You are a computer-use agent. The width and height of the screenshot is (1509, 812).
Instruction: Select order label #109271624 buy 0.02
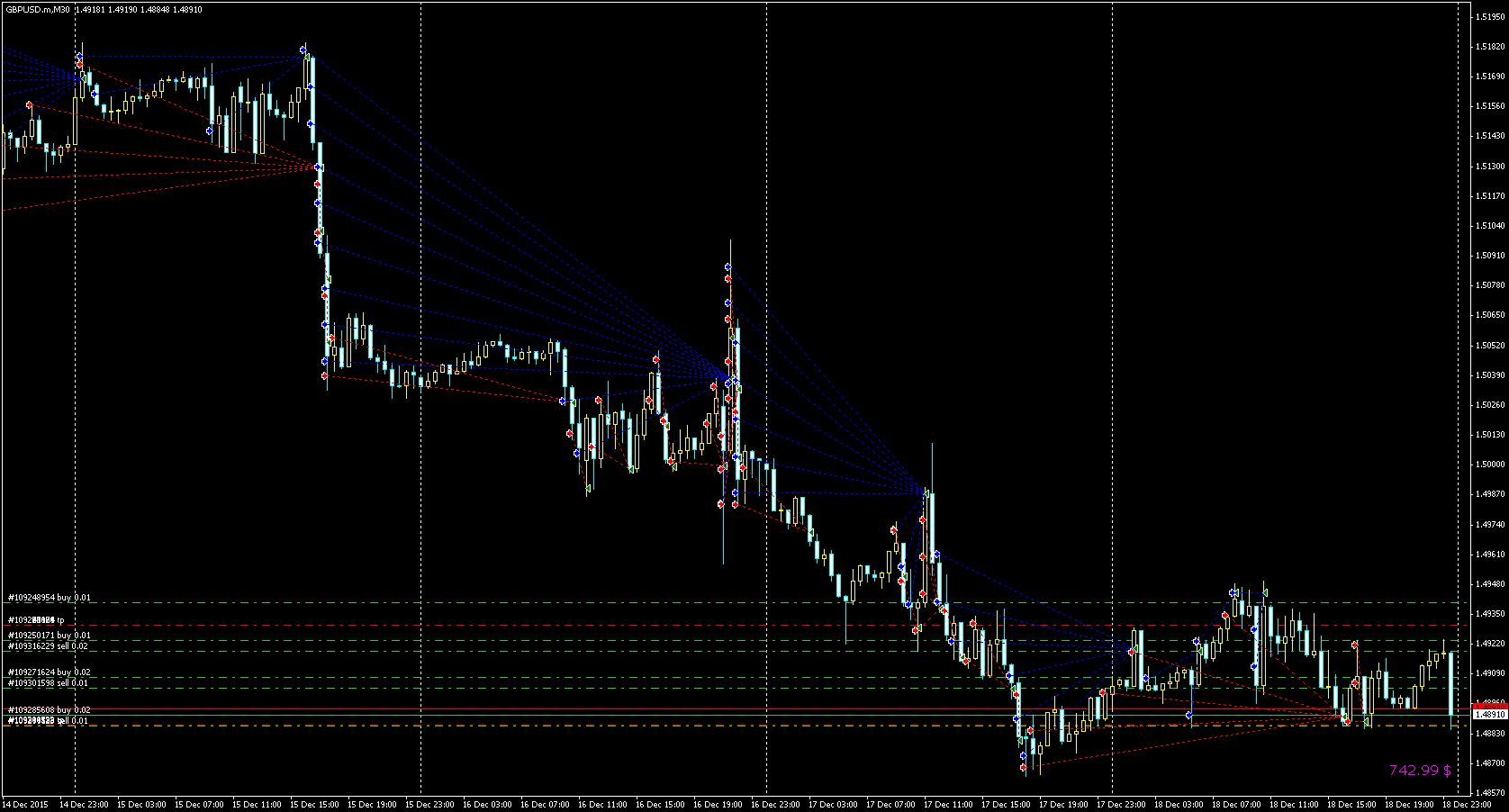click(50, 672)
